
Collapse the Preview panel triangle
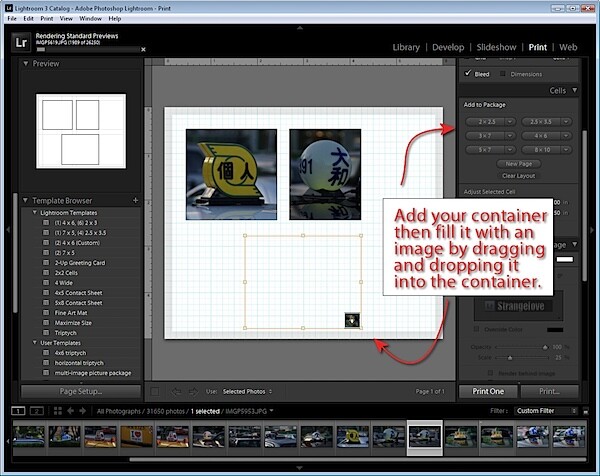(26, 64)
